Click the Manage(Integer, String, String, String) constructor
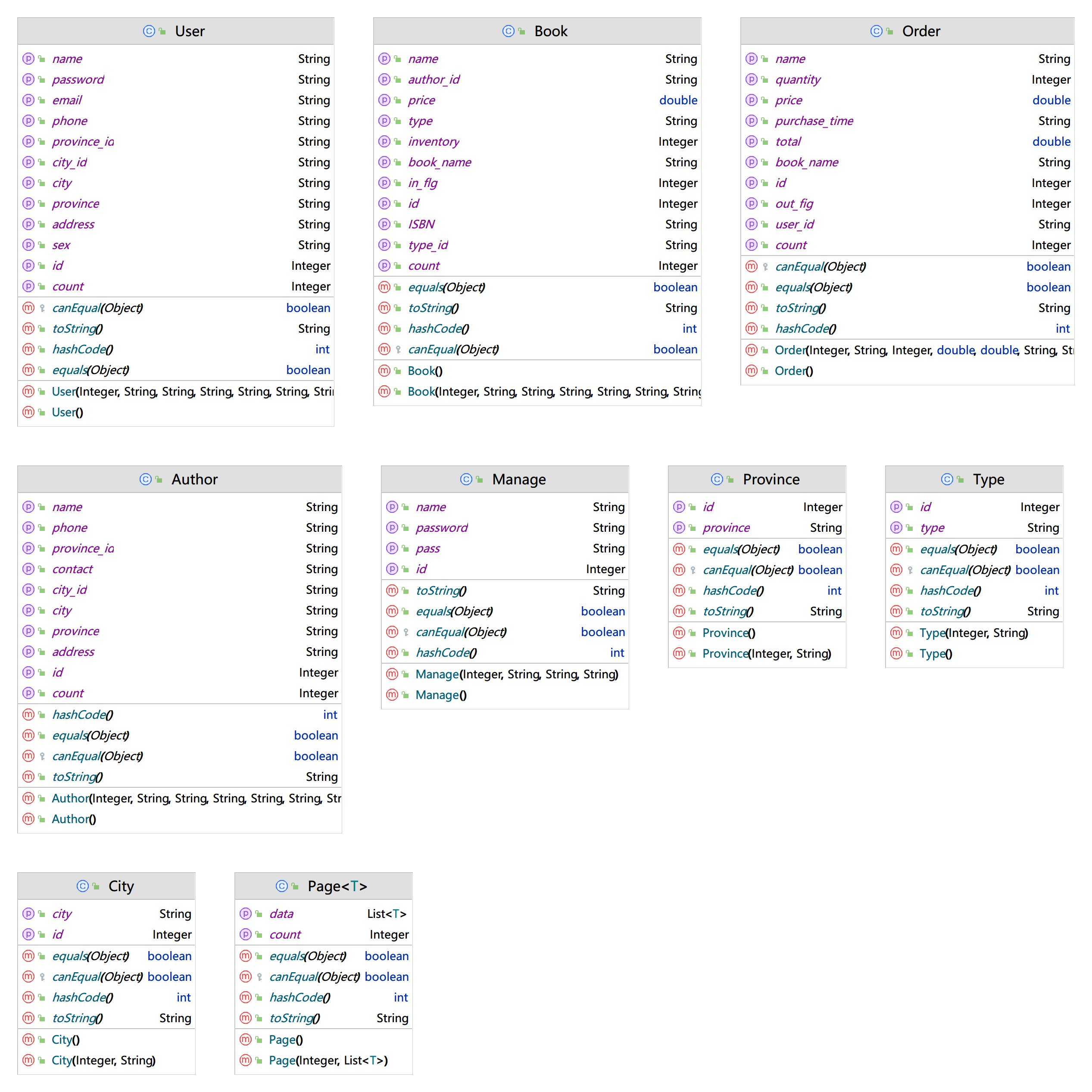 click(x=517, y=674)
